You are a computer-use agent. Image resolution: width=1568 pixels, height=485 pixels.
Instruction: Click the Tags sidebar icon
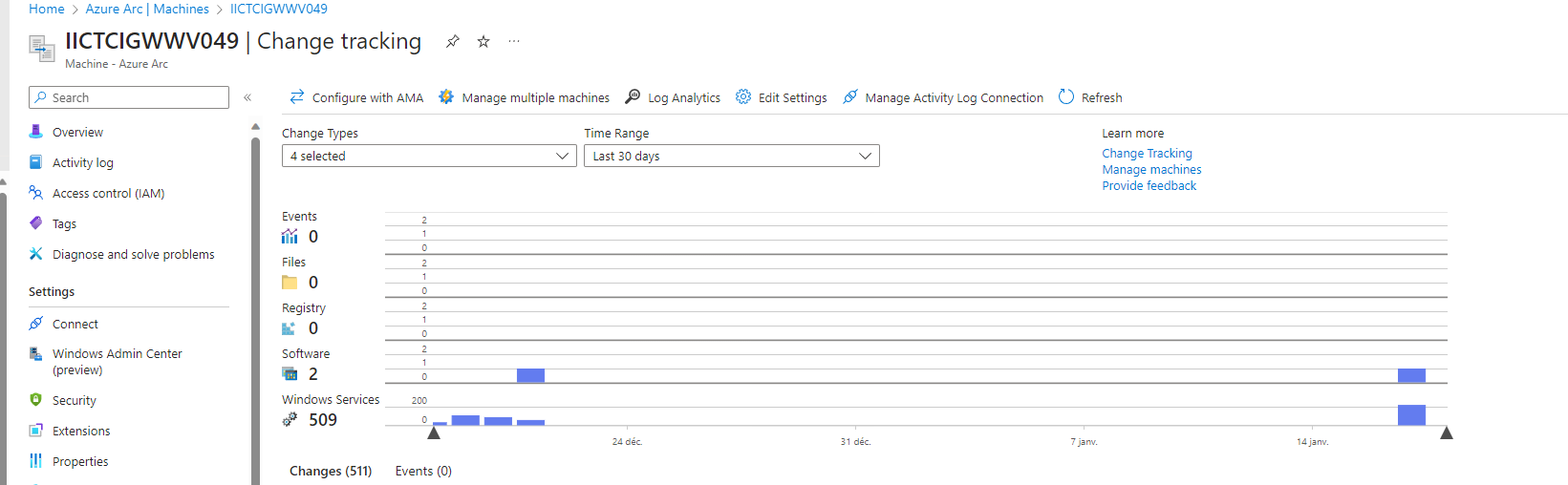[x=36, y=222]
